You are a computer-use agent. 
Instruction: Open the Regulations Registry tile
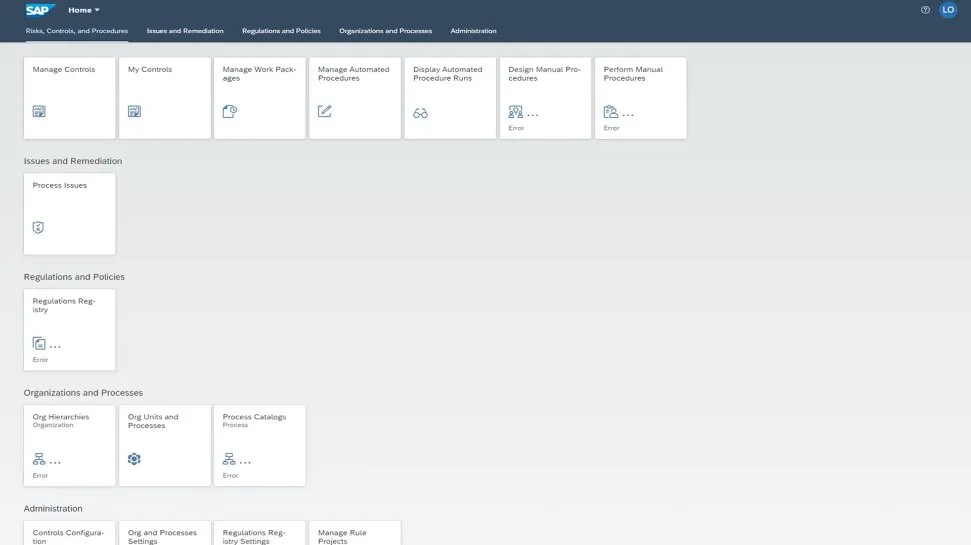(x=69, y=329)
